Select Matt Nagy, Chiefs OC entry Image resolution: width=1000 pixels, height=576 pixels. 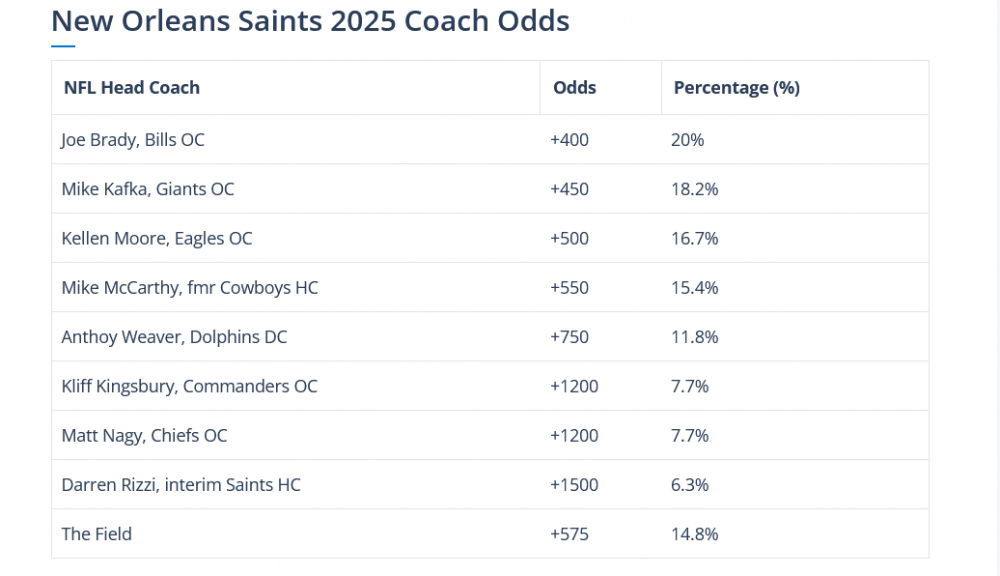click(144, 436)
